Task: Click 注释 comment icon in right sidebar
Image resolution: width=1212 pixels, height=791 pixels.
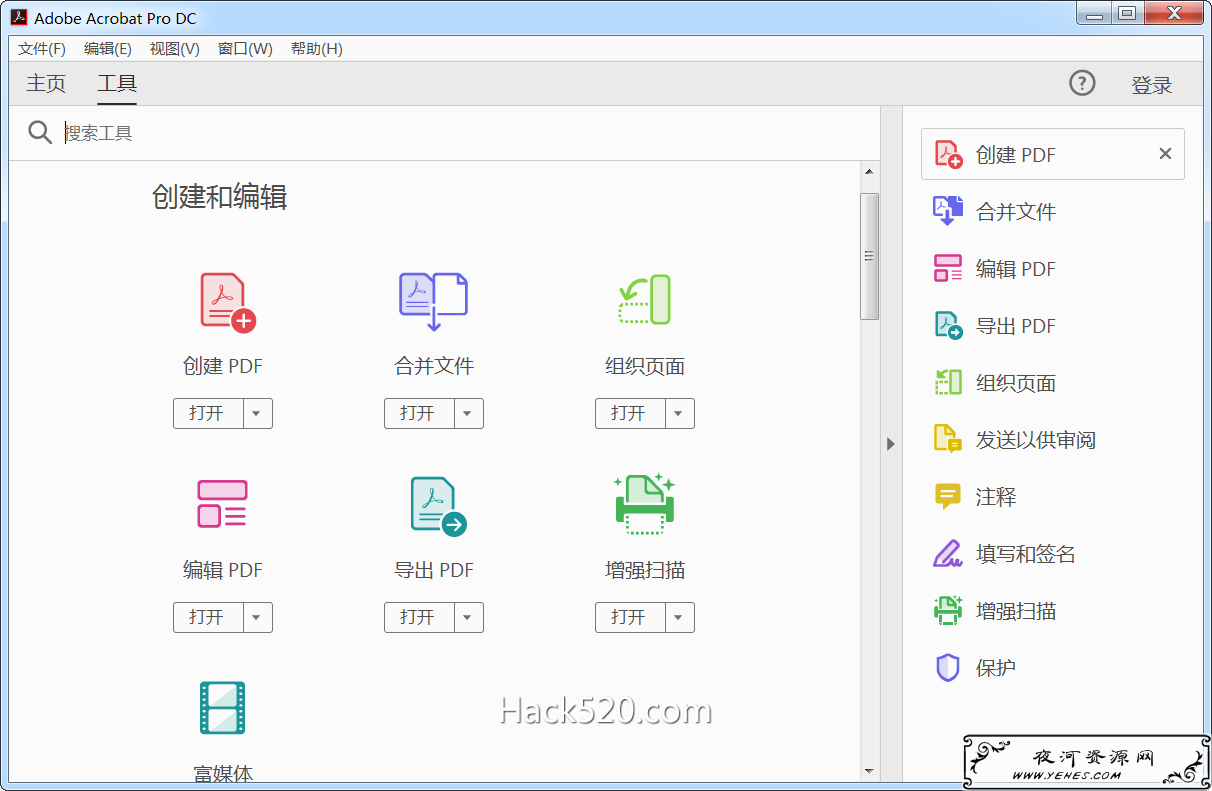Action: [x=948, y=496]
